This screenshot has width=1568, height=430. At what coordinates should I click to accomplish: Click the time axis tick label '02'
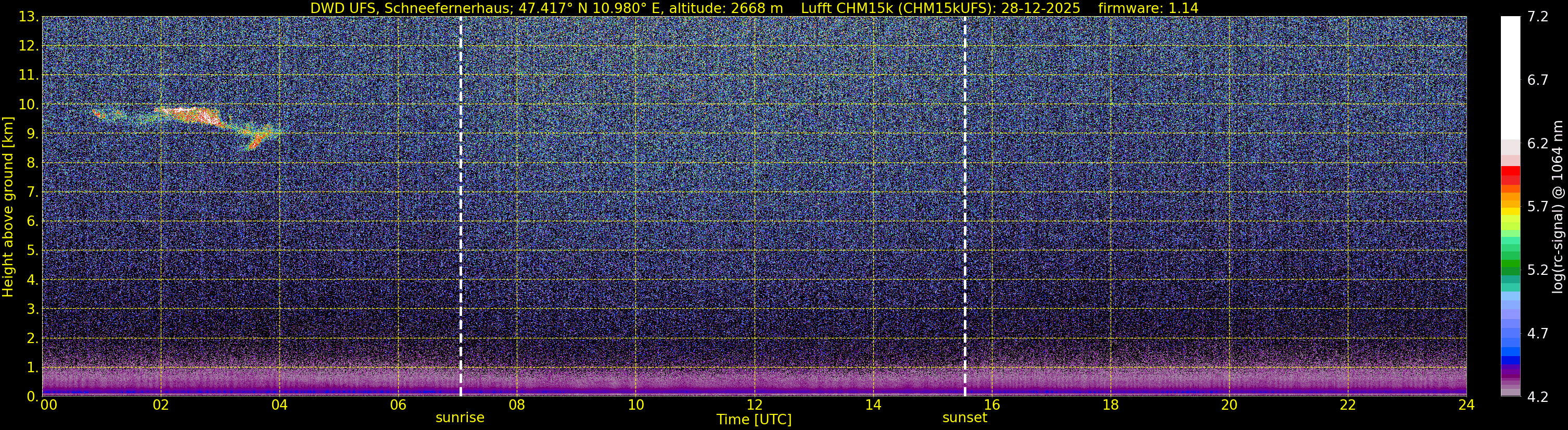[x=161, y=405]
